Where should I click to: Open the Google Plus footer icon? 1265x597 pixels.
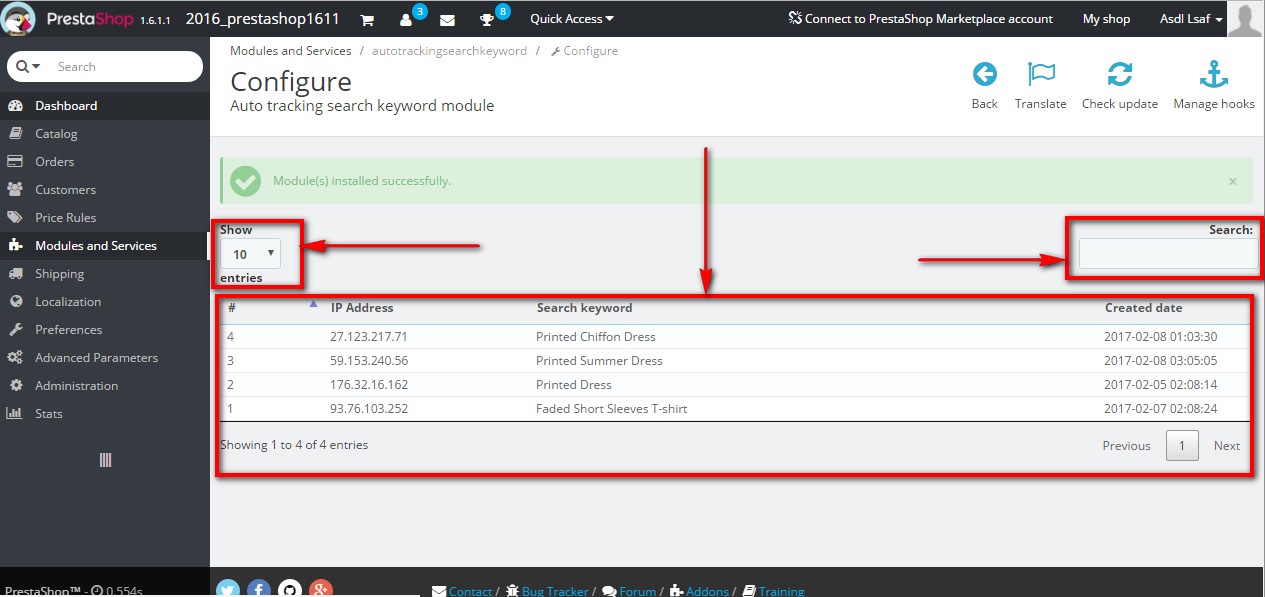[320, 589]
